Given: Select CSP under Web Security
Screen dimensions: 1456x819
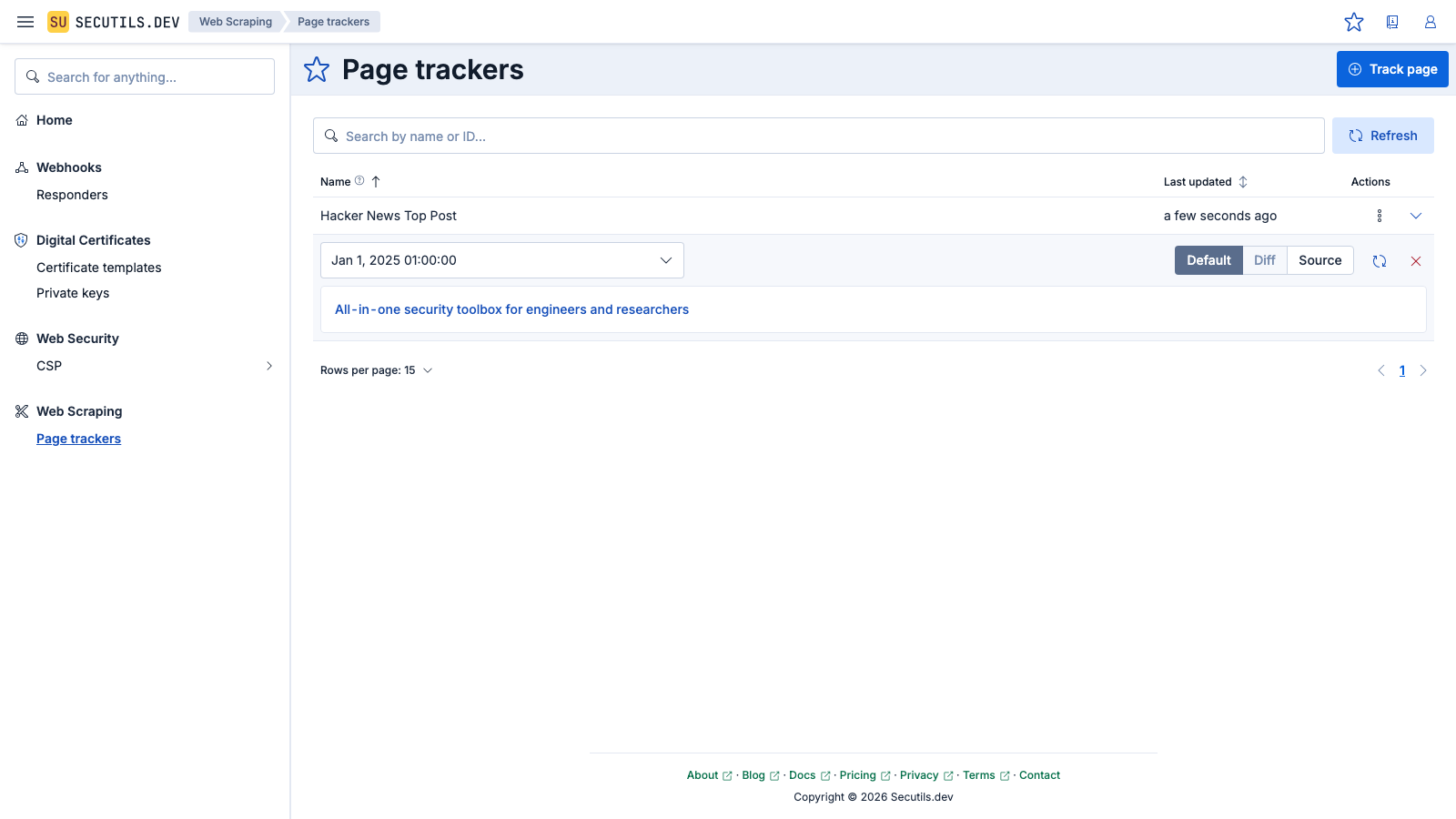Looking at the screenshot, I should tap(48, 366).
